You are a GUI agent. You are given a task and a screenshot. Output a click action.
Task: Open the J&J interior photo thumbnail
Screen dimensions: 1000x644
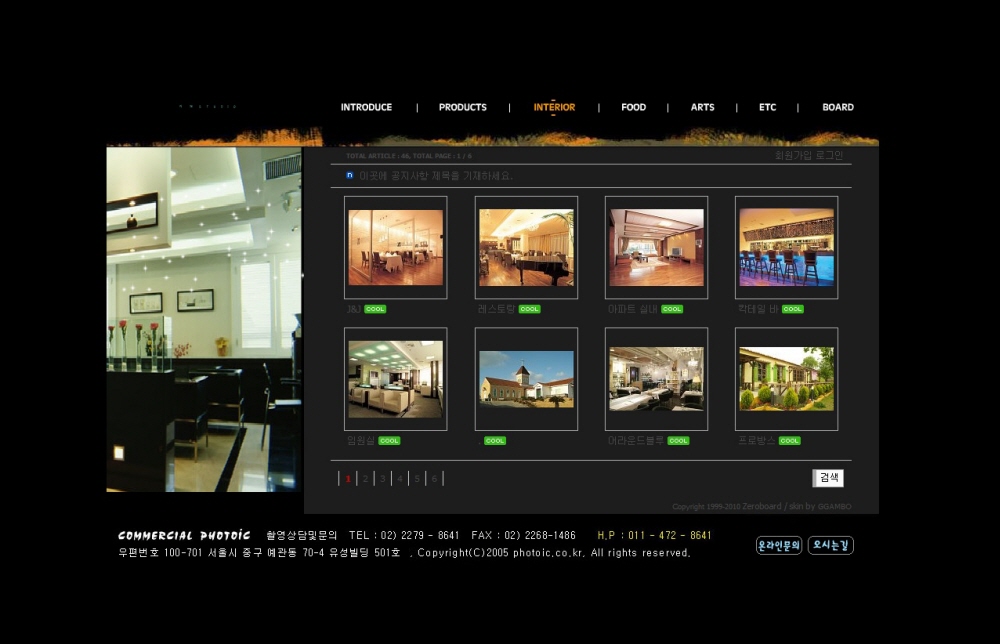pos(395,247)
